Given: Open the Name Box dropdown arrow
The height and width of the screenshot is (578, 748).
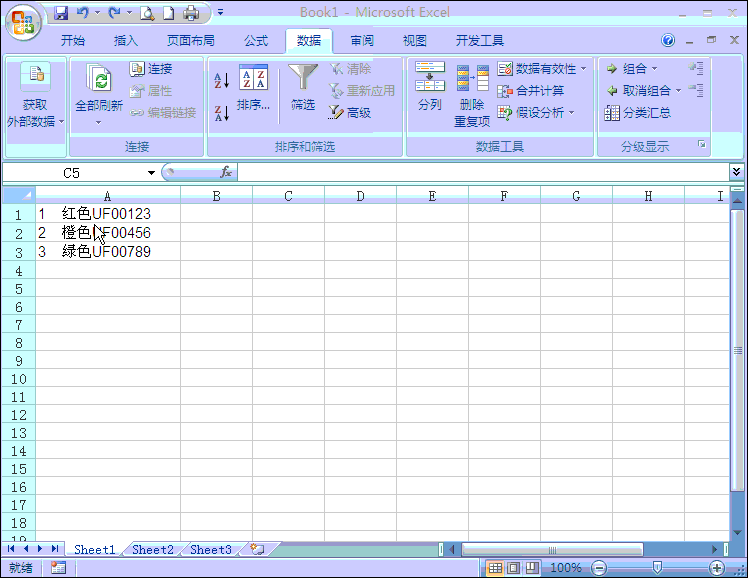Looking at the screenshot, I should [x=151, y=173].
